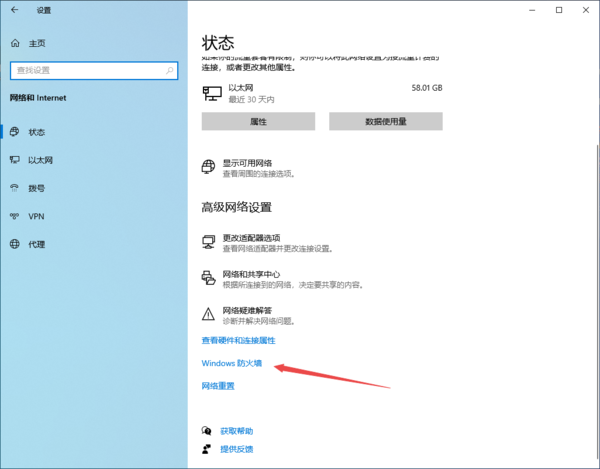The image size is (600, 469).
Task: Click the 网络和共享中心 printer icon
Action: point(209,278)
